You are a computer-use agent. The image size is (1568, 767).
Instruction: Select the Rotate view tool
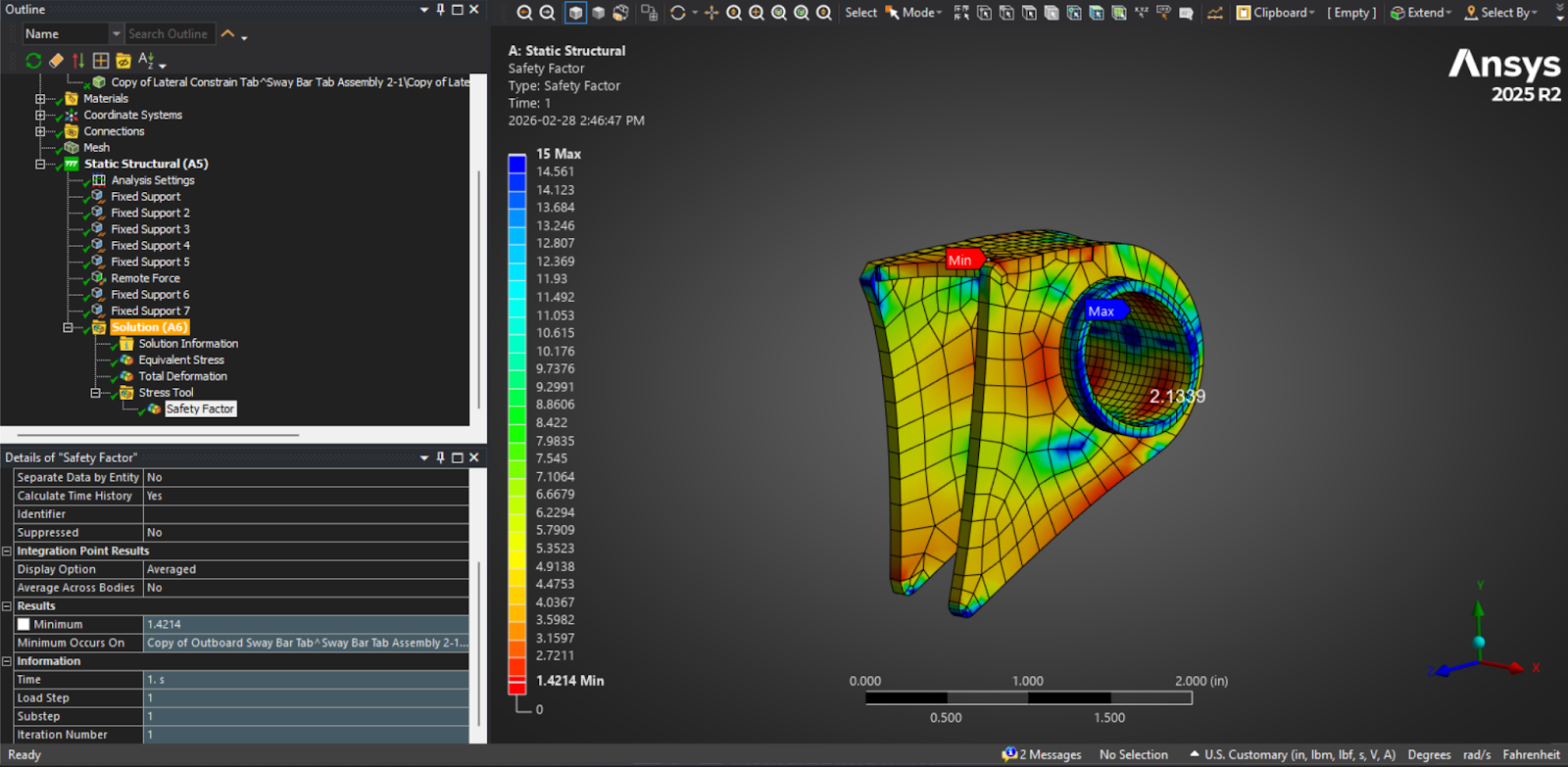[677, 13]
